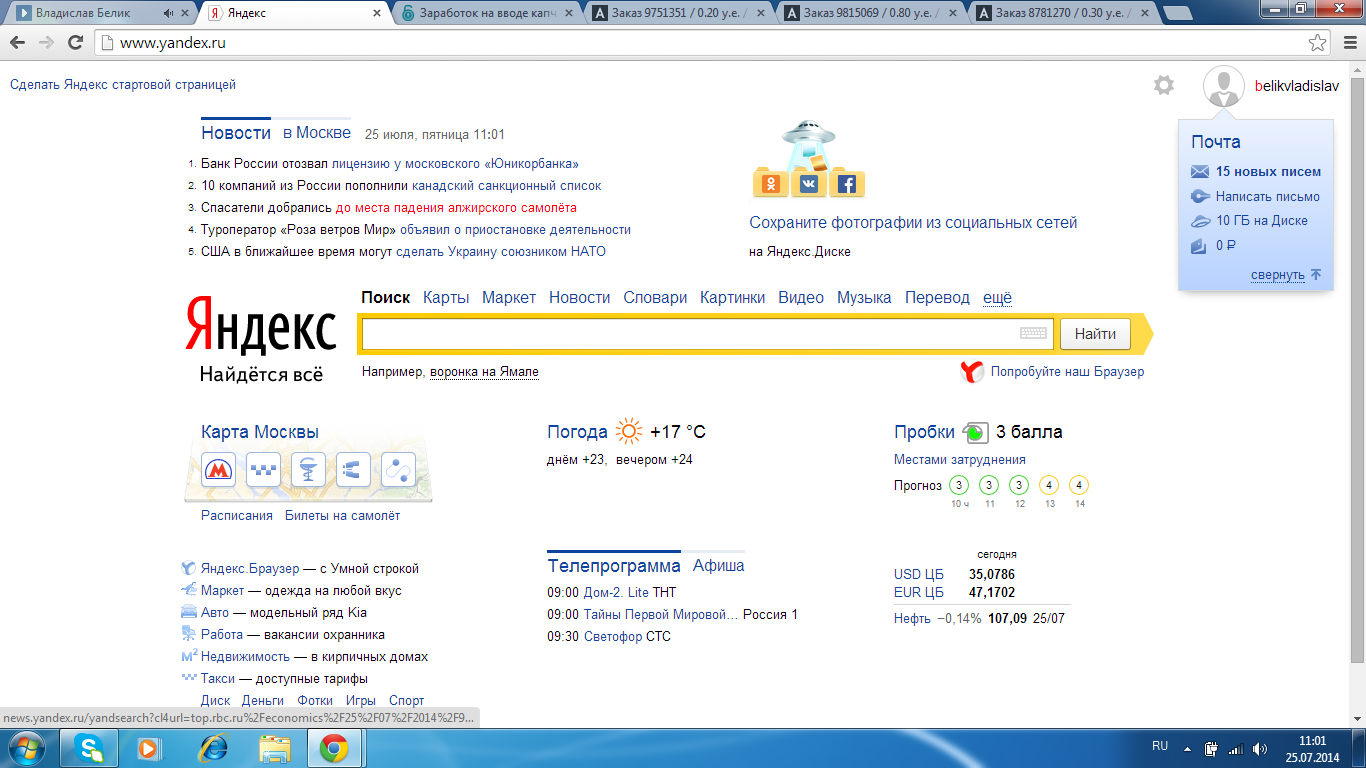Open Internet Explorer from the taskbar
Screen dimensions: 1366x768
pos(214,748)
